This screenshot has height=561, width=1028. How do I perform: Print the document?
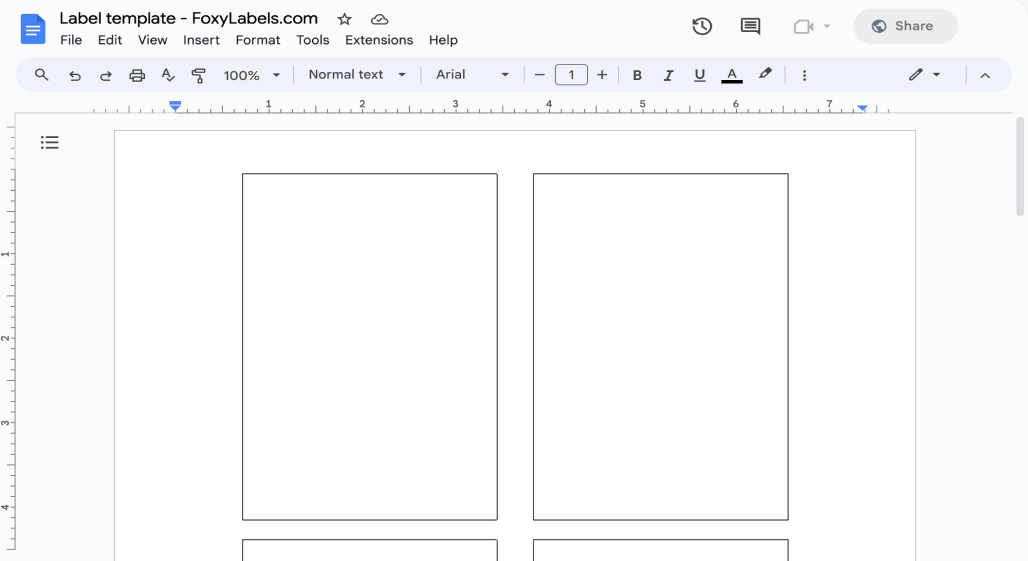pos(136,75)
